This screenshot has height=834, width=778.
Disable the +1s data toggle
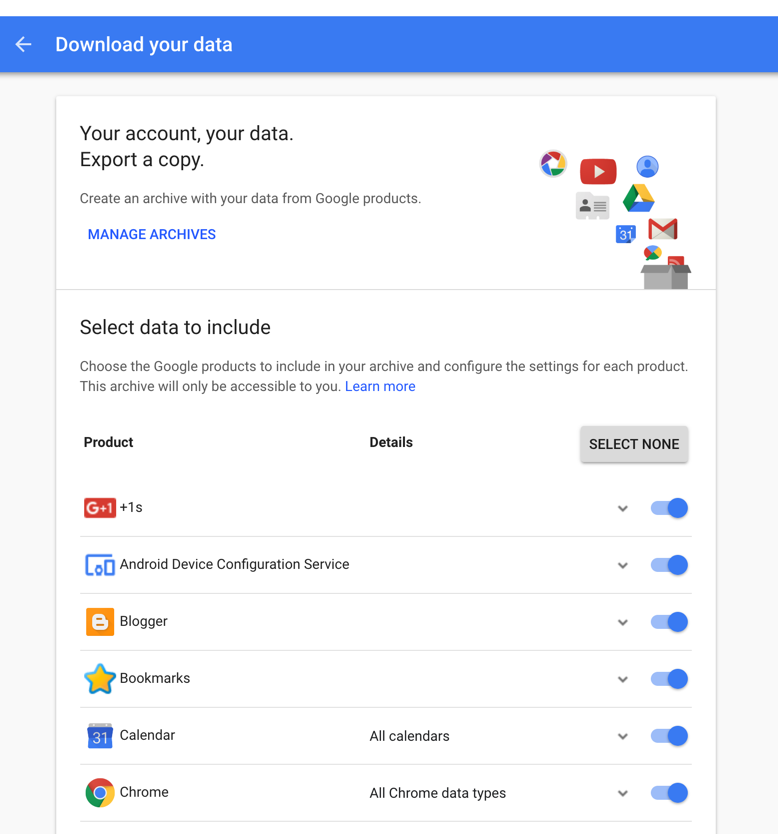669,508
